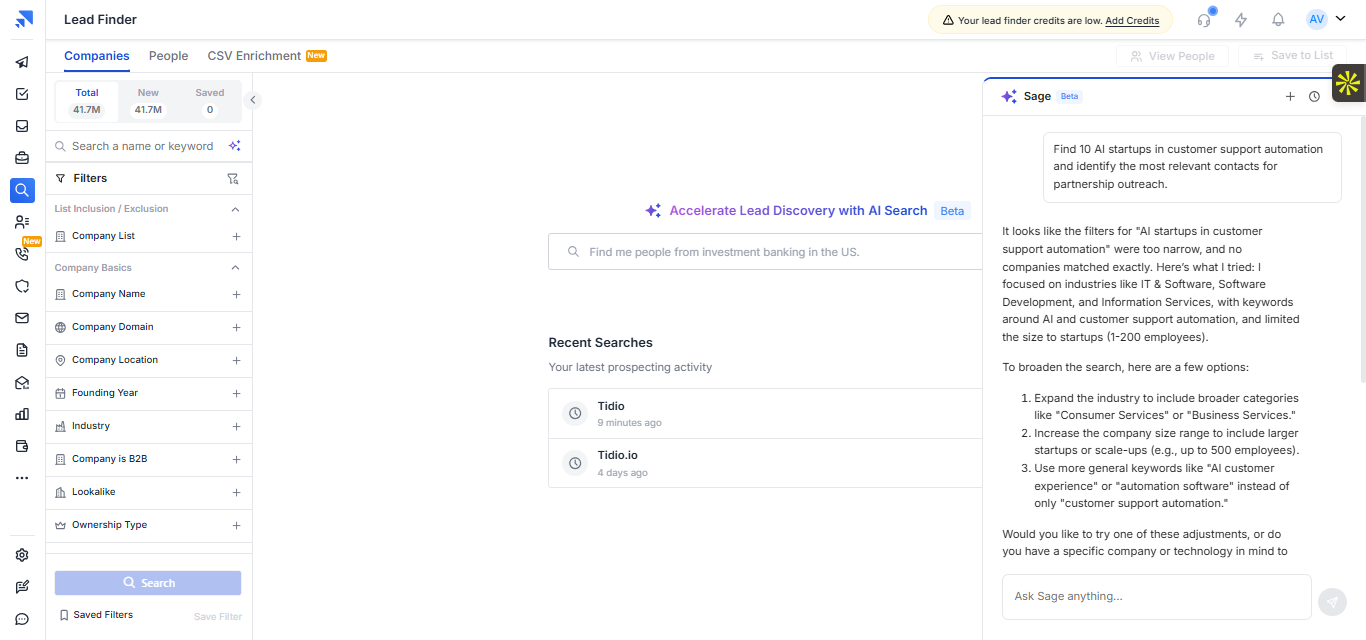This screenshot has height=640, width=1366.
Task: Click the app logo in the sidebar
Action: [x=23, y=19]
